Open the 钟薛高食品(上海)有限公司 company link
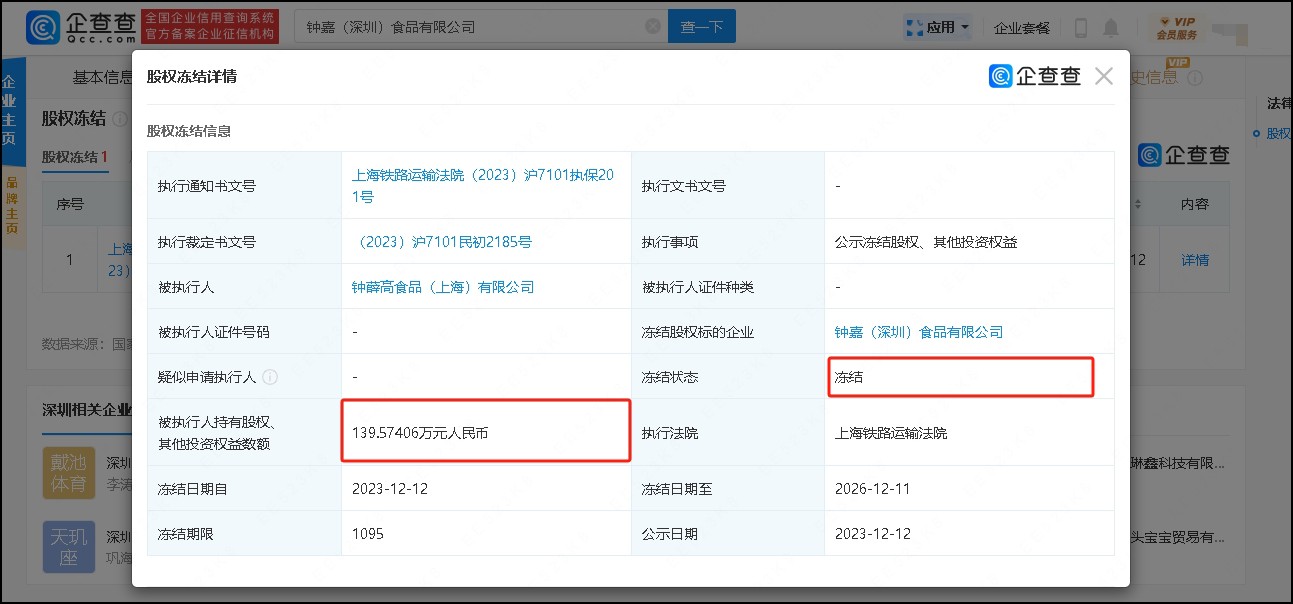This screenshot has width=1293, height=604. point(443,287)
